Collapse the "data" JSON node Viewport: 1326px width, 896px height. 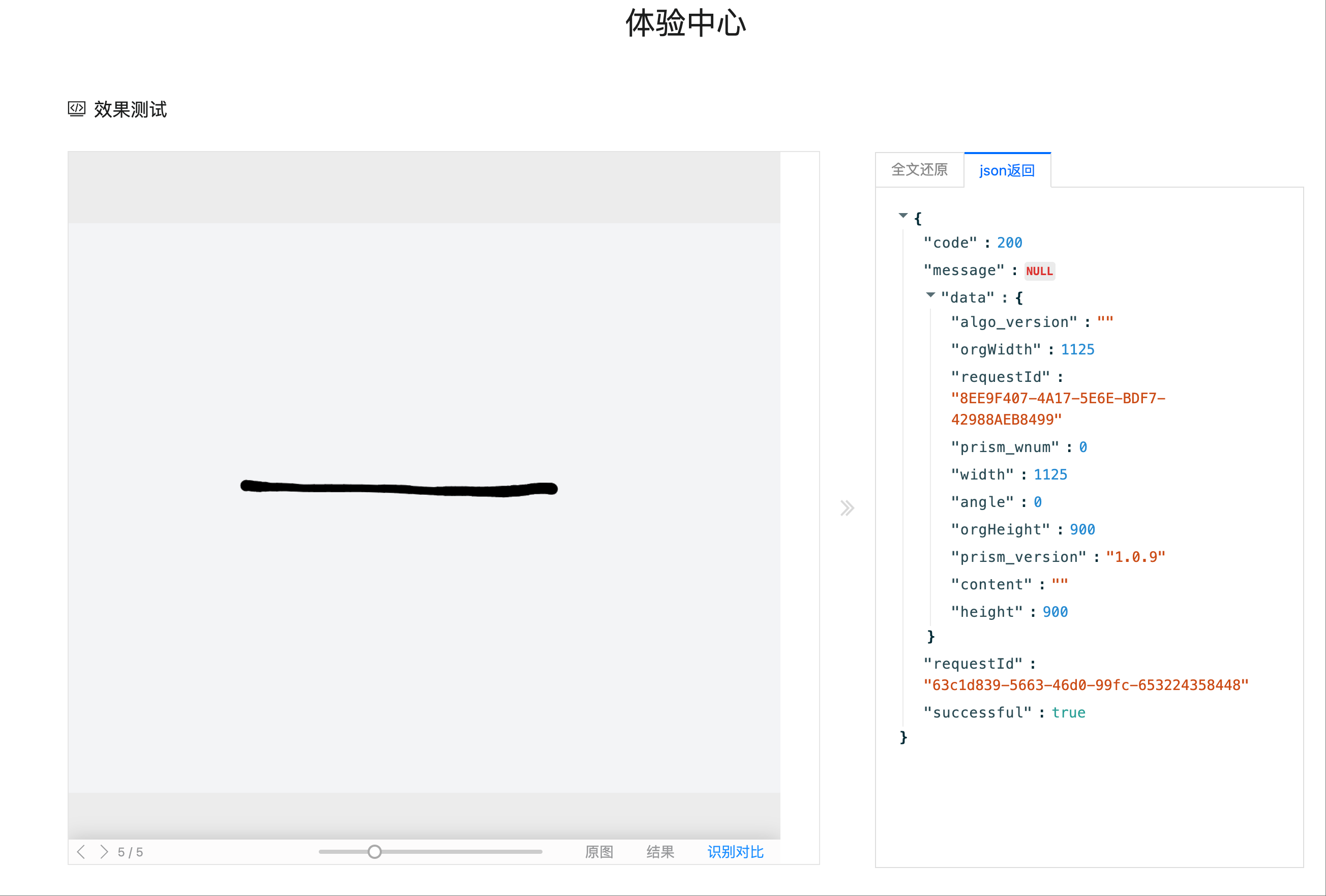tap(930, 295)
